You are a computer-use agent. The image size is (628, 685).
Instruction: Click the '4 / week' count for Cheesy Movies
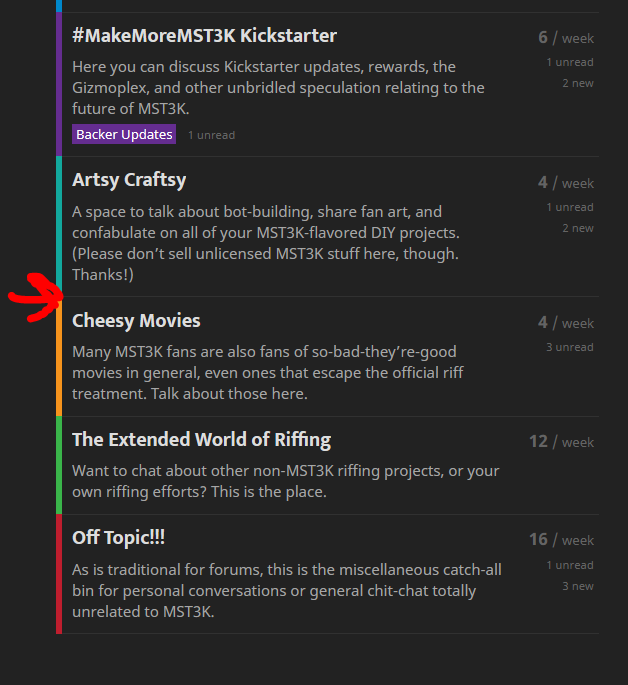(566, 323)
